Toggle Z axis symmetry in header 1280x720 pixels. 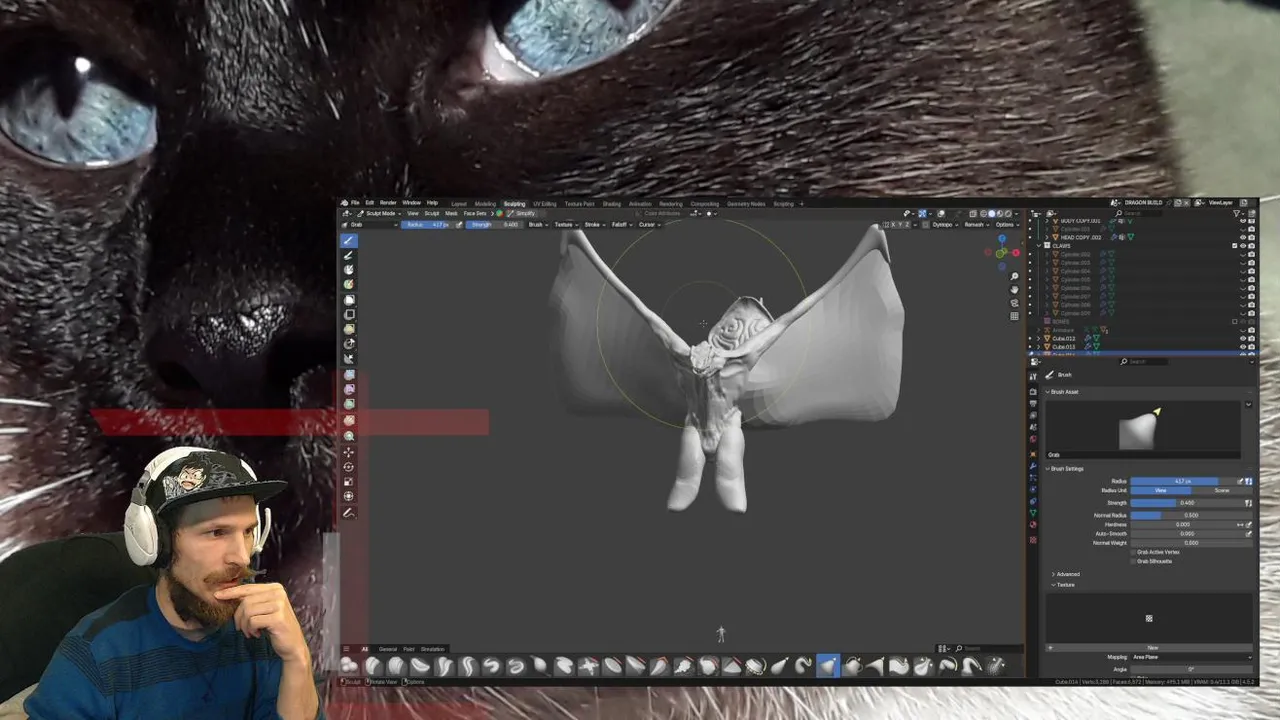pos(907,224)
